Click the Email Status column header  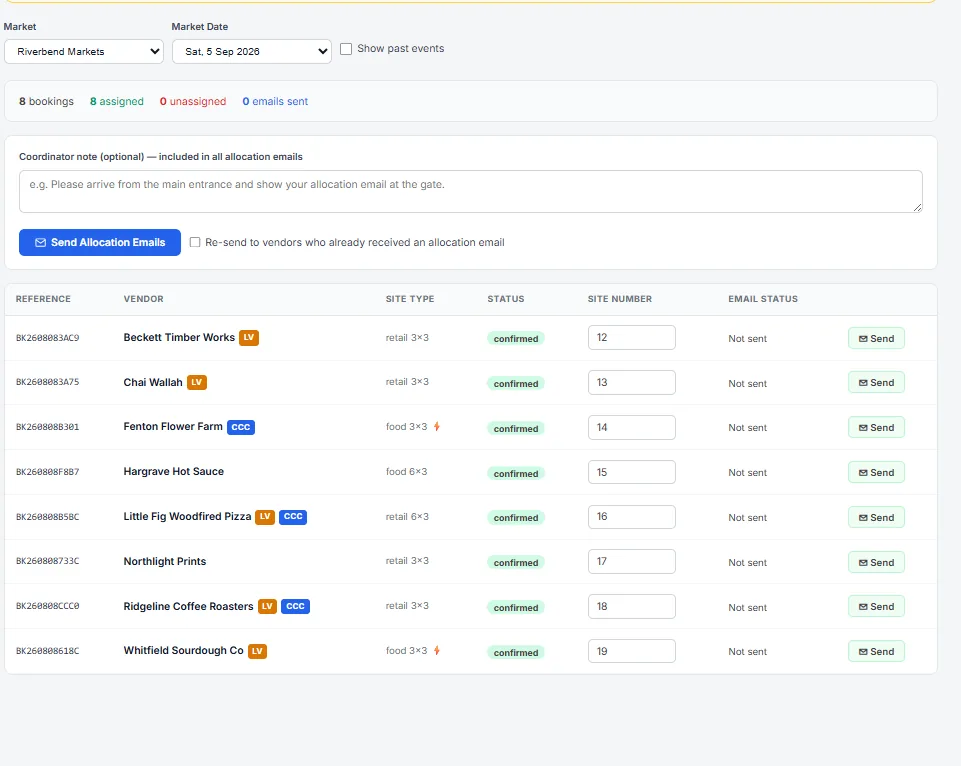(763, 299)
